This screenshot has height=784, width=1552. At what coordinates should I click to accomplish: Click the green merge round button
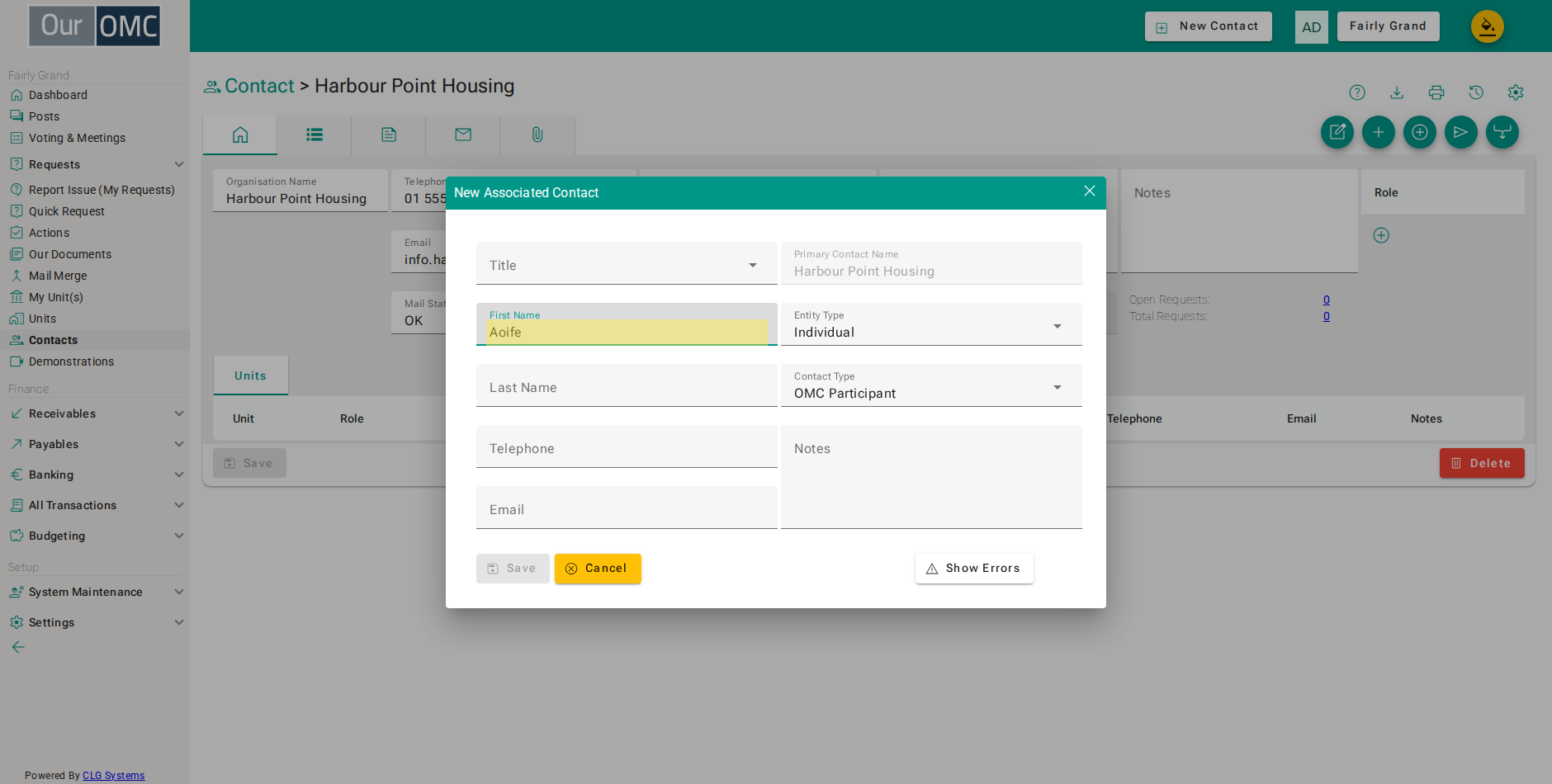[x=1502, y=132]
